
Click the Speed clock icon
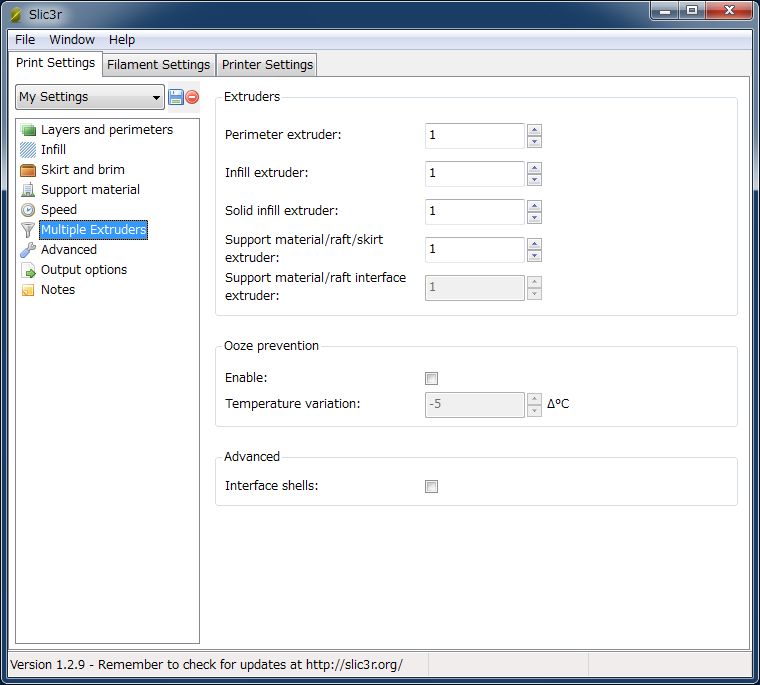coord(28,210)
